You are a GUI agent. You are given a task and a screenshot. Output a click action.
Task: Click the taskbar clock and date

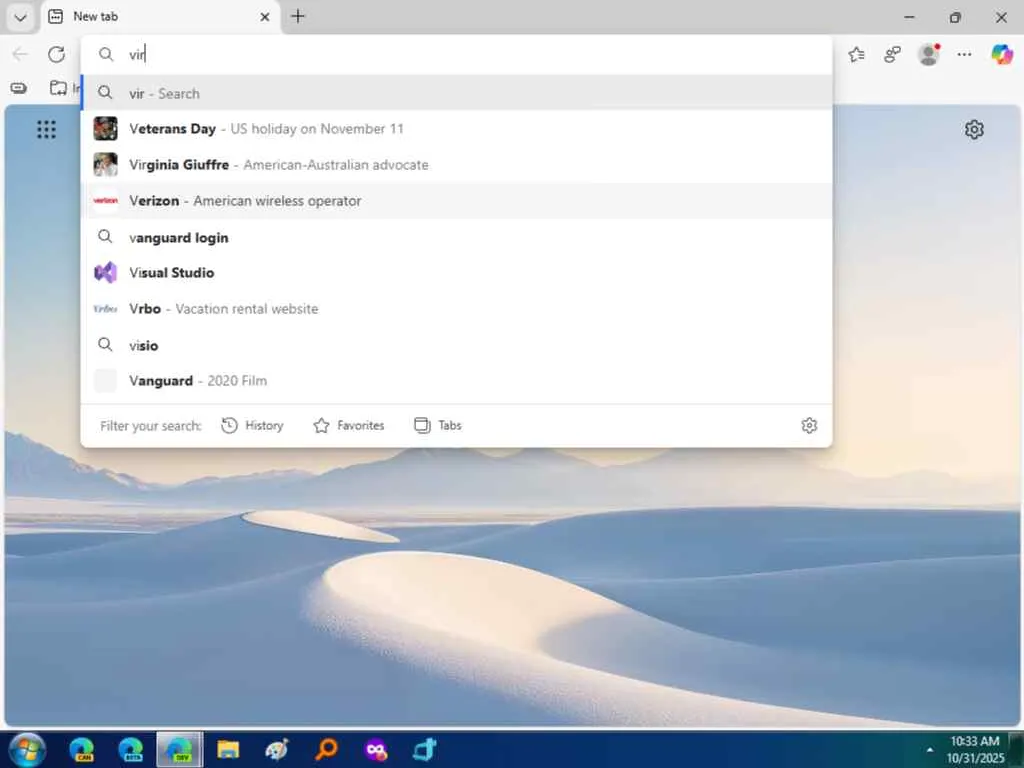tap(975, 749)
